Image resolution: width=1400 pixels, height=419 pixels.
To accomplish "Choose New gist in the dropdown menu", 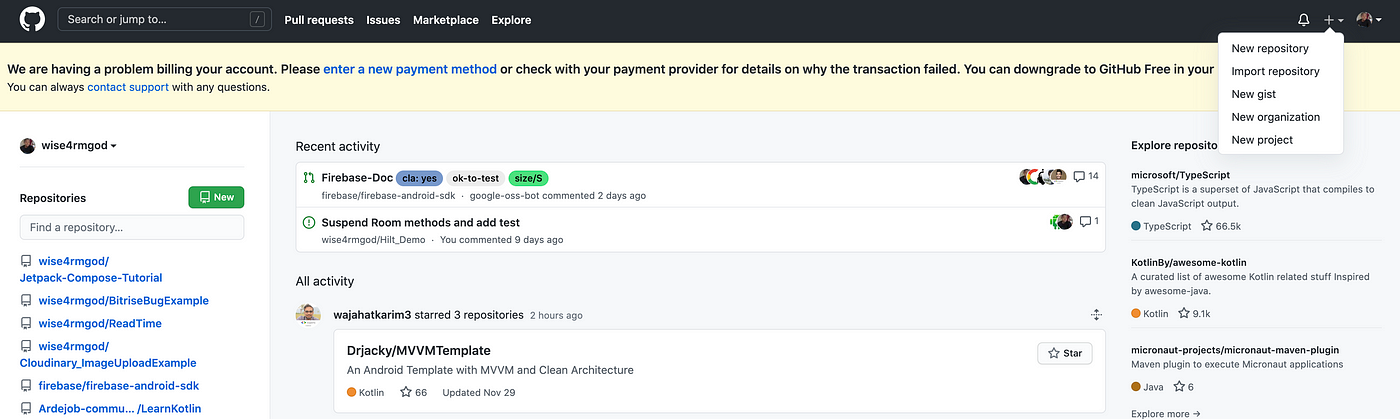I will point(1253,94).
